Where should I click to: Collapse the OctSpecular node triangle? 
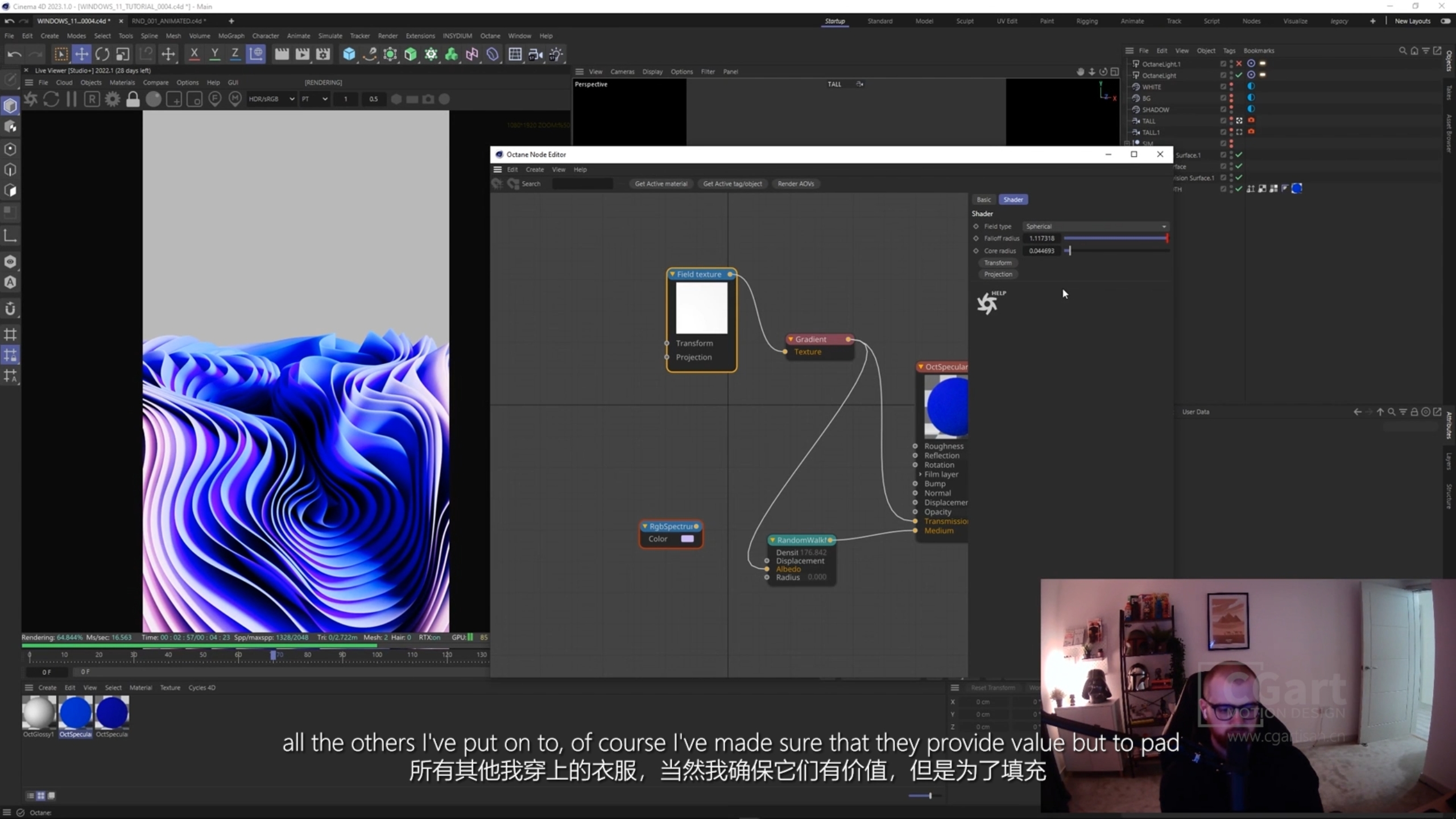(x=921, y=367)
